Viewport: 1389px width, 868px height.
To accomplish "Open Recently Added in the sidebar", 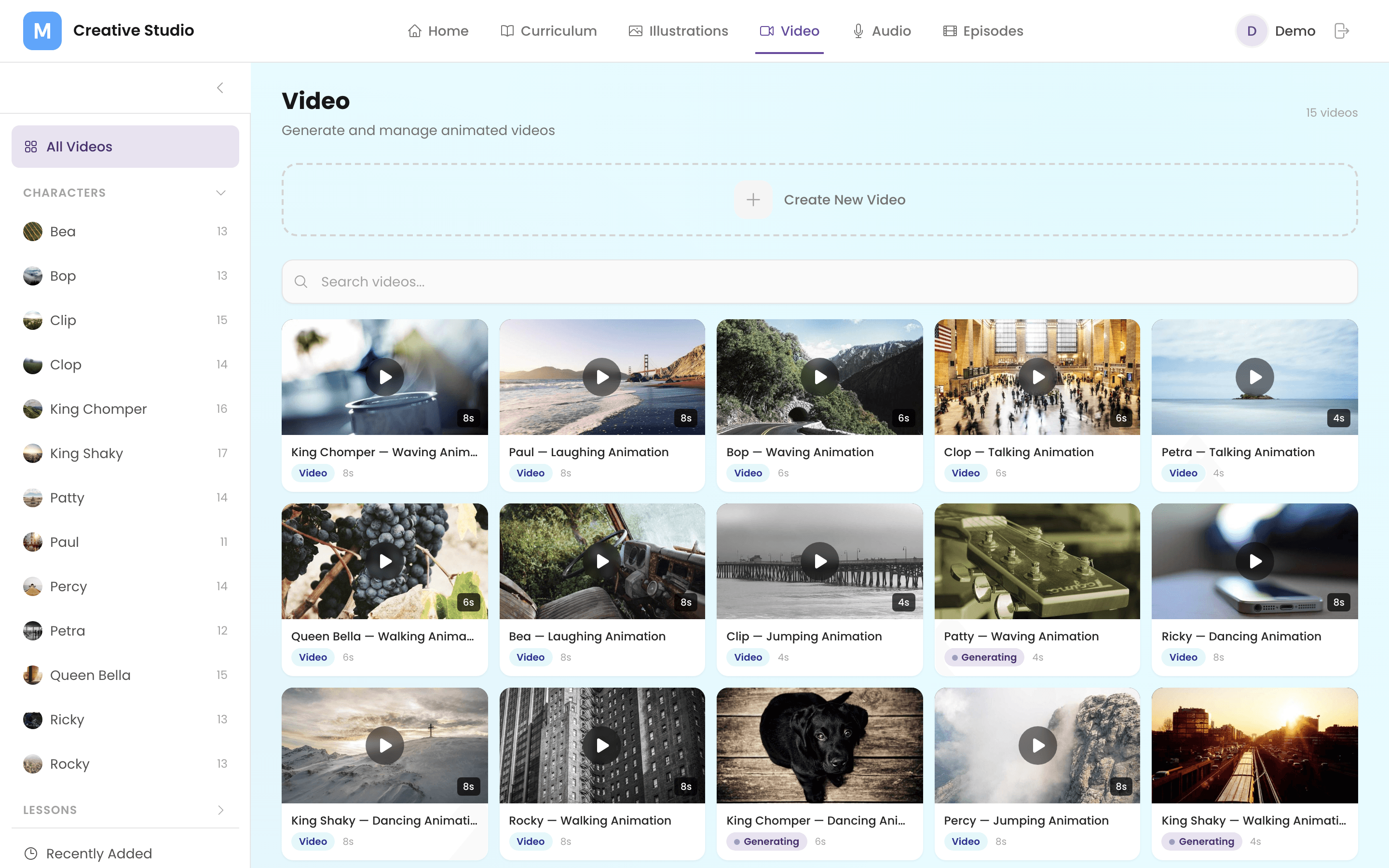I will [125, 854].
